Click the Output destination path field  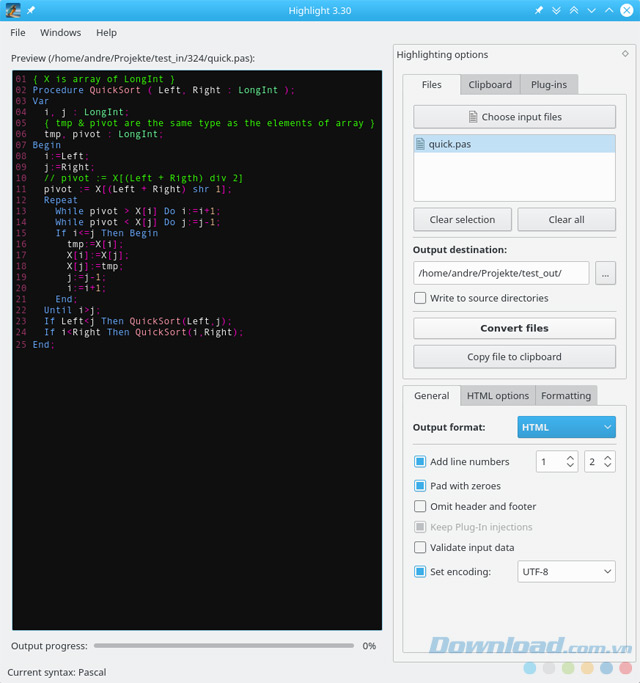tap(501, 272)
